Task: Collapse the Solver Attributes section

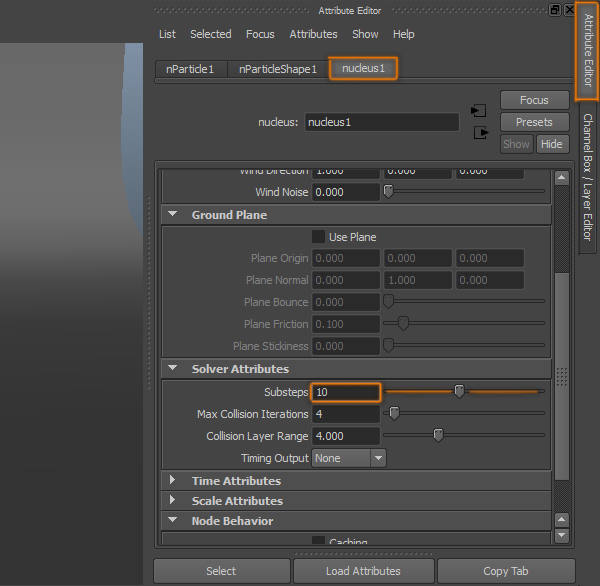Action: click(173, 369)
